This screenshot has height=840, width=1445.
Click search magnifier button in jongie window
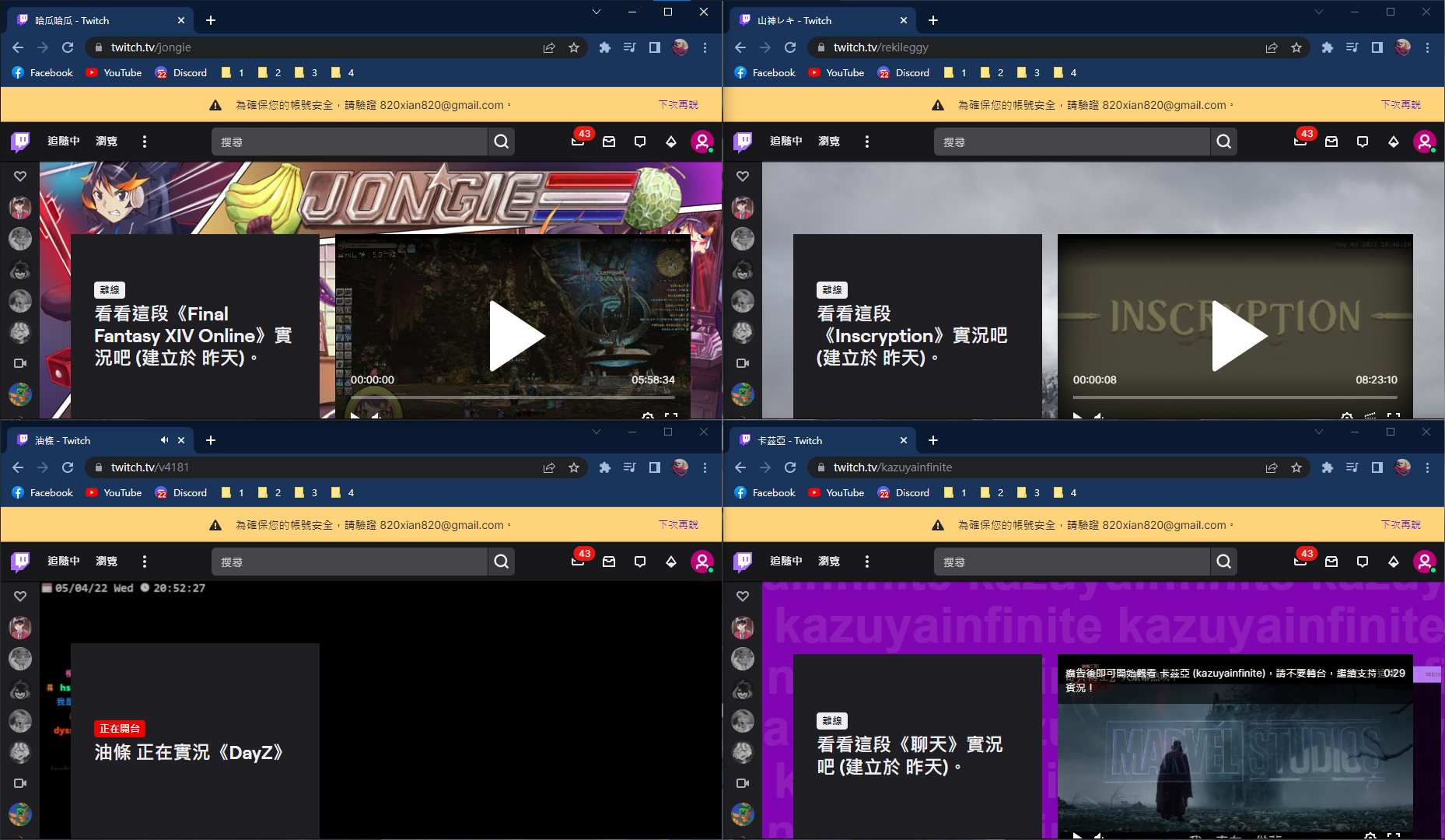point(502,142)
